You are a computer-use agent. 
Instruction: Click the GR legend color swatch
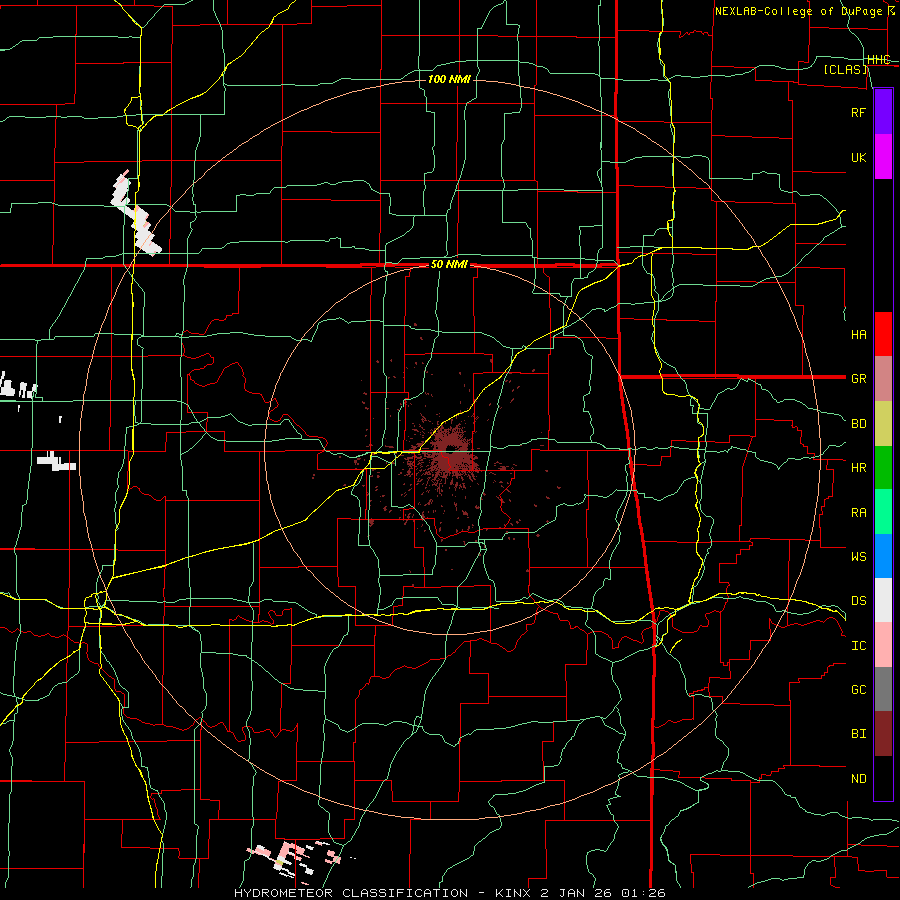[883, 378]
